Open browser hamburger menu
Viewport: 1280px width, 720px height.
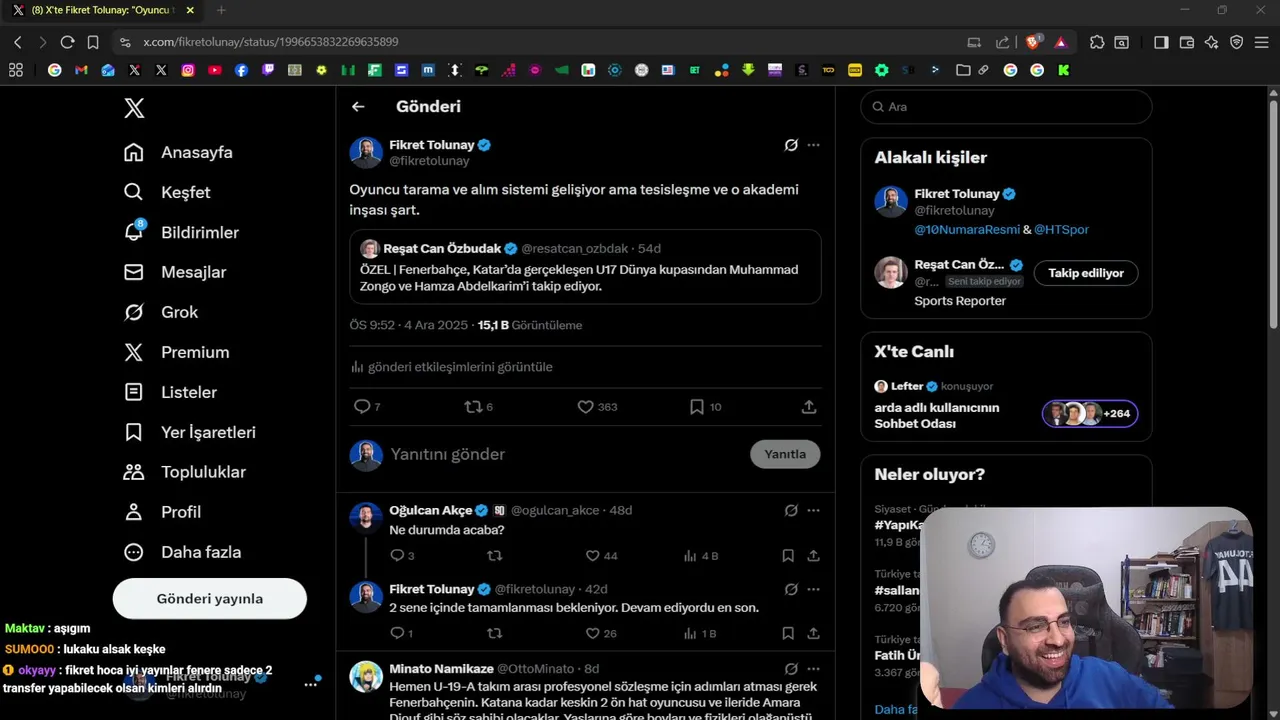click(1261, 42)
